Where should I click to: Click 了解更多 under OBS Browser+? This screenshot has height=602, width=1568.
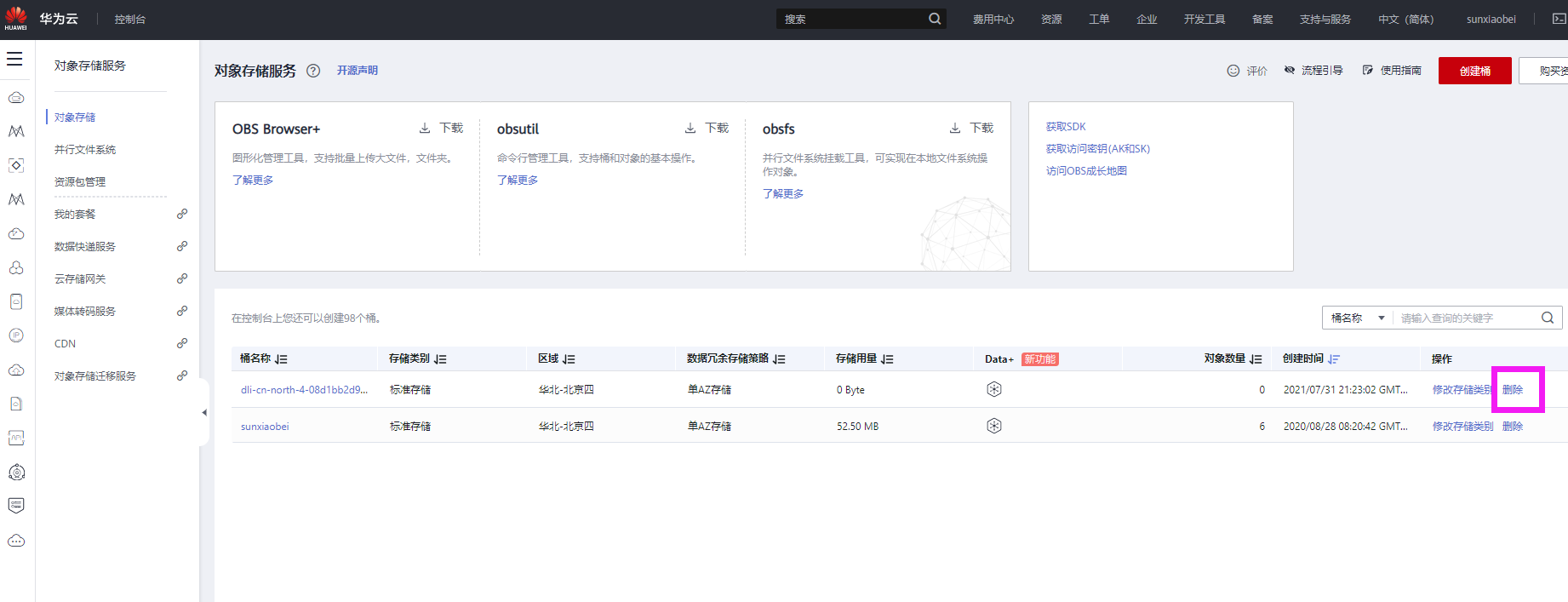click(x=253, y=180)
